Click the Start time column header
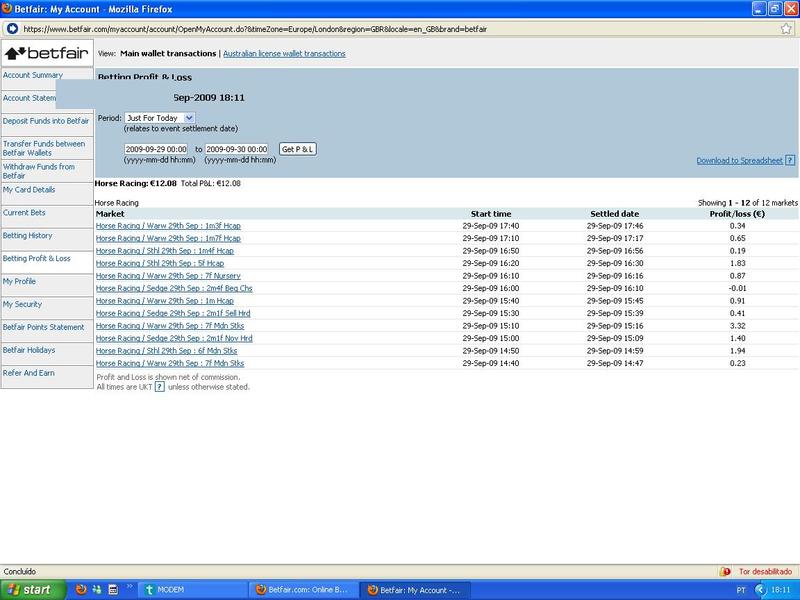 (x=491, y=214)
